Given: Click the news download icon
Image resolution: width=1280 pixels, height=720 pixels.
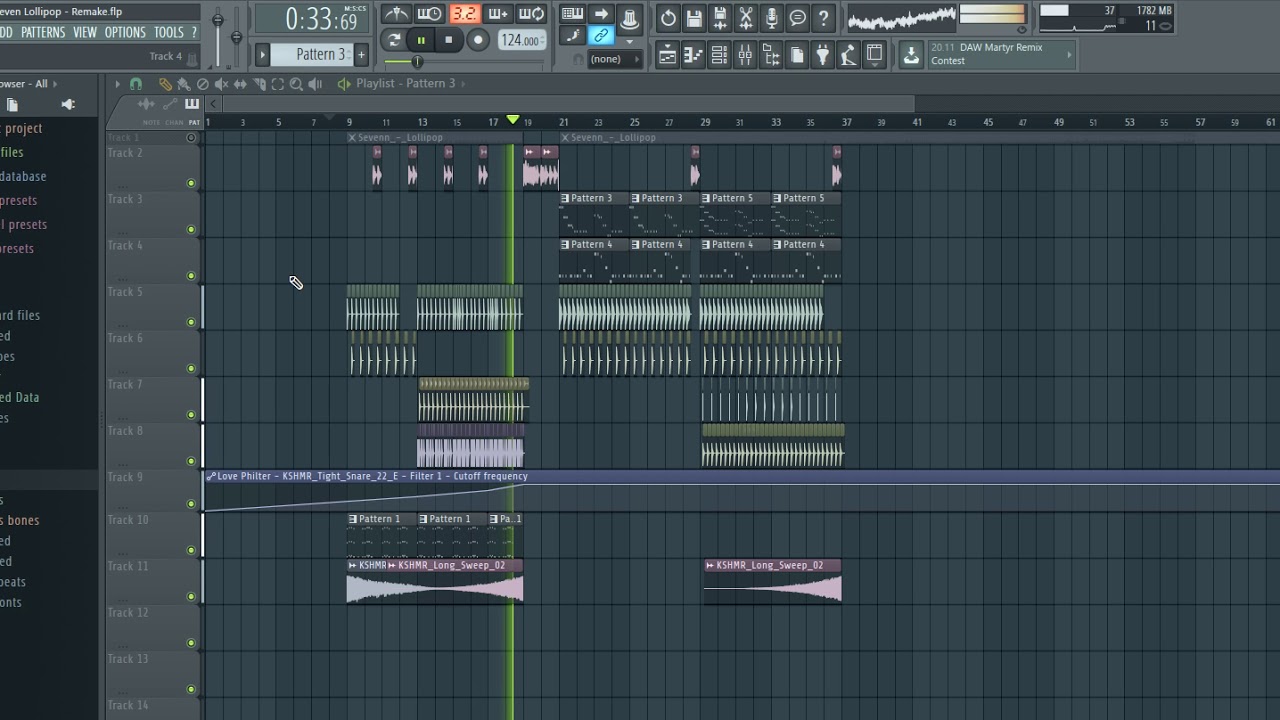Looking at the screenshot, I should [911, 55].
